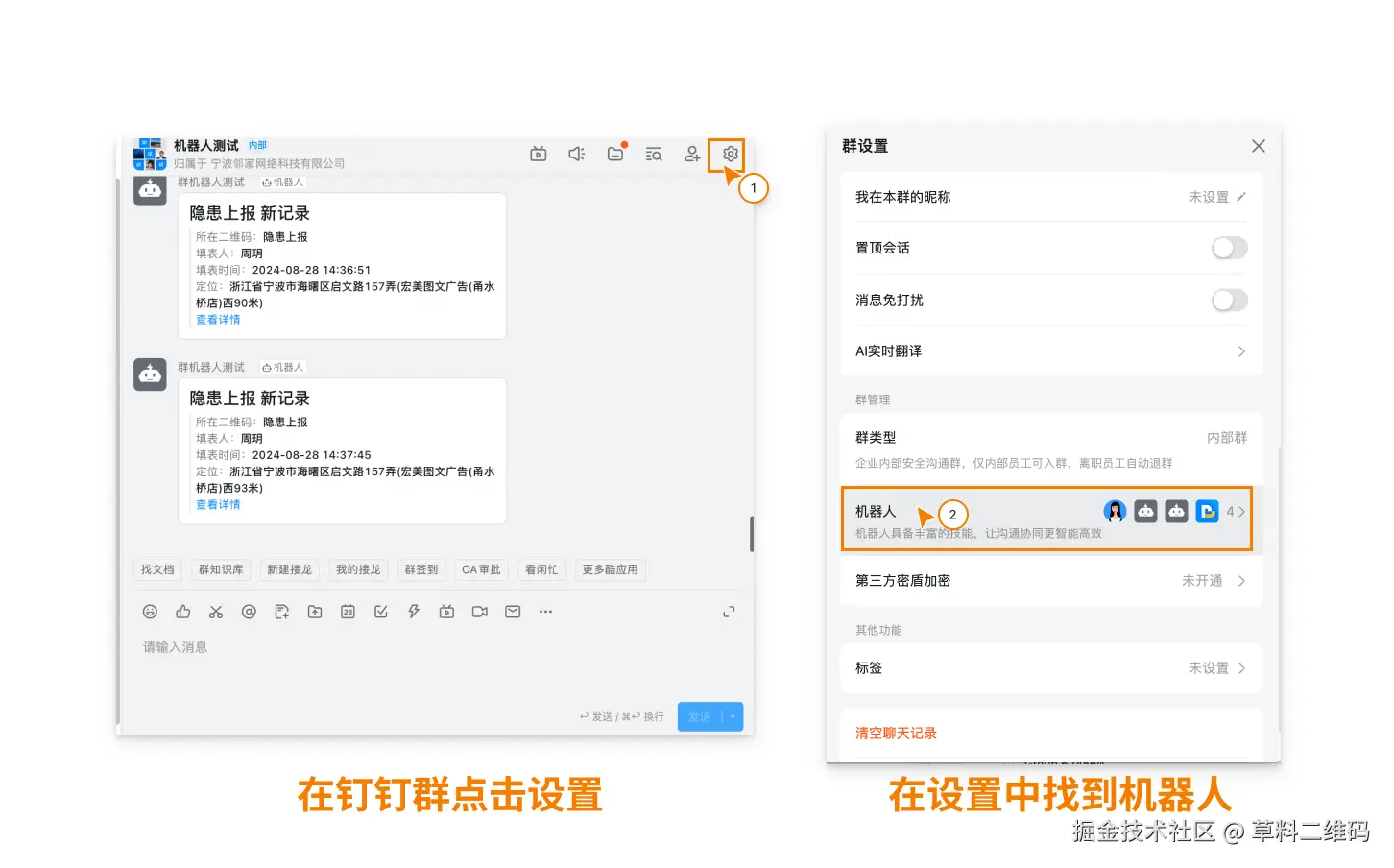This screenshot has height=868, width=1394.
Task: Expand the message input box to full size
Action: 729,612
